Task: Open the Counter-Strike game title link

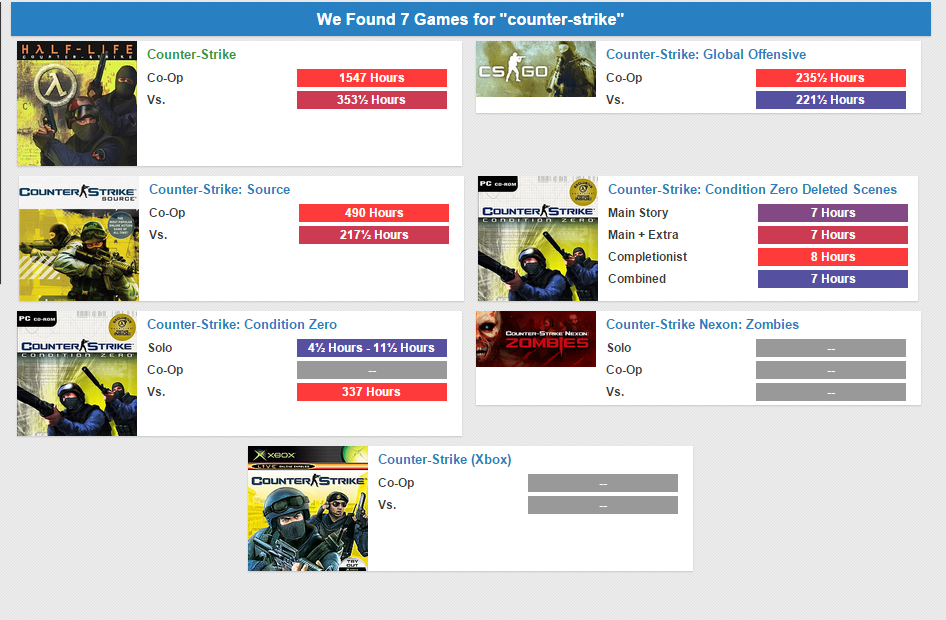Action: (x=191, y=54)
